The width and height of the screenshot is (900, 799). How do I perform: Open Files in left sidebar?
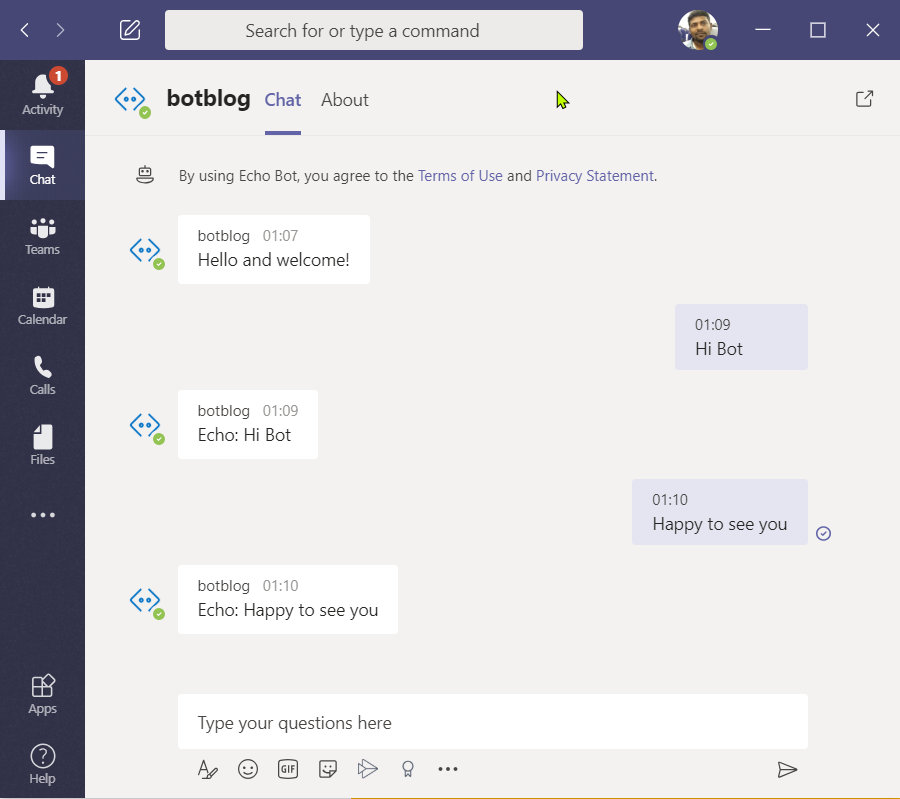42,445
